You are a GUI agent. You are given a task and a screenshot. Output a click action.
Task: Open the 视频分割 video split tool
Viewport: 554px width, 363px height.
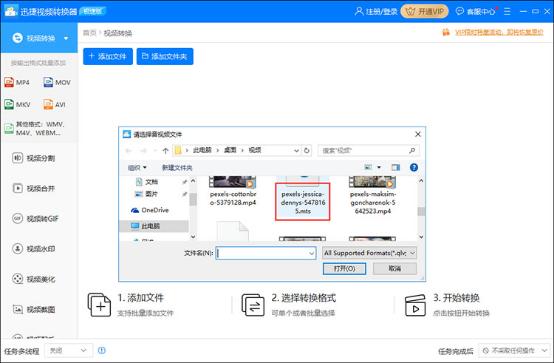(34, 158)
